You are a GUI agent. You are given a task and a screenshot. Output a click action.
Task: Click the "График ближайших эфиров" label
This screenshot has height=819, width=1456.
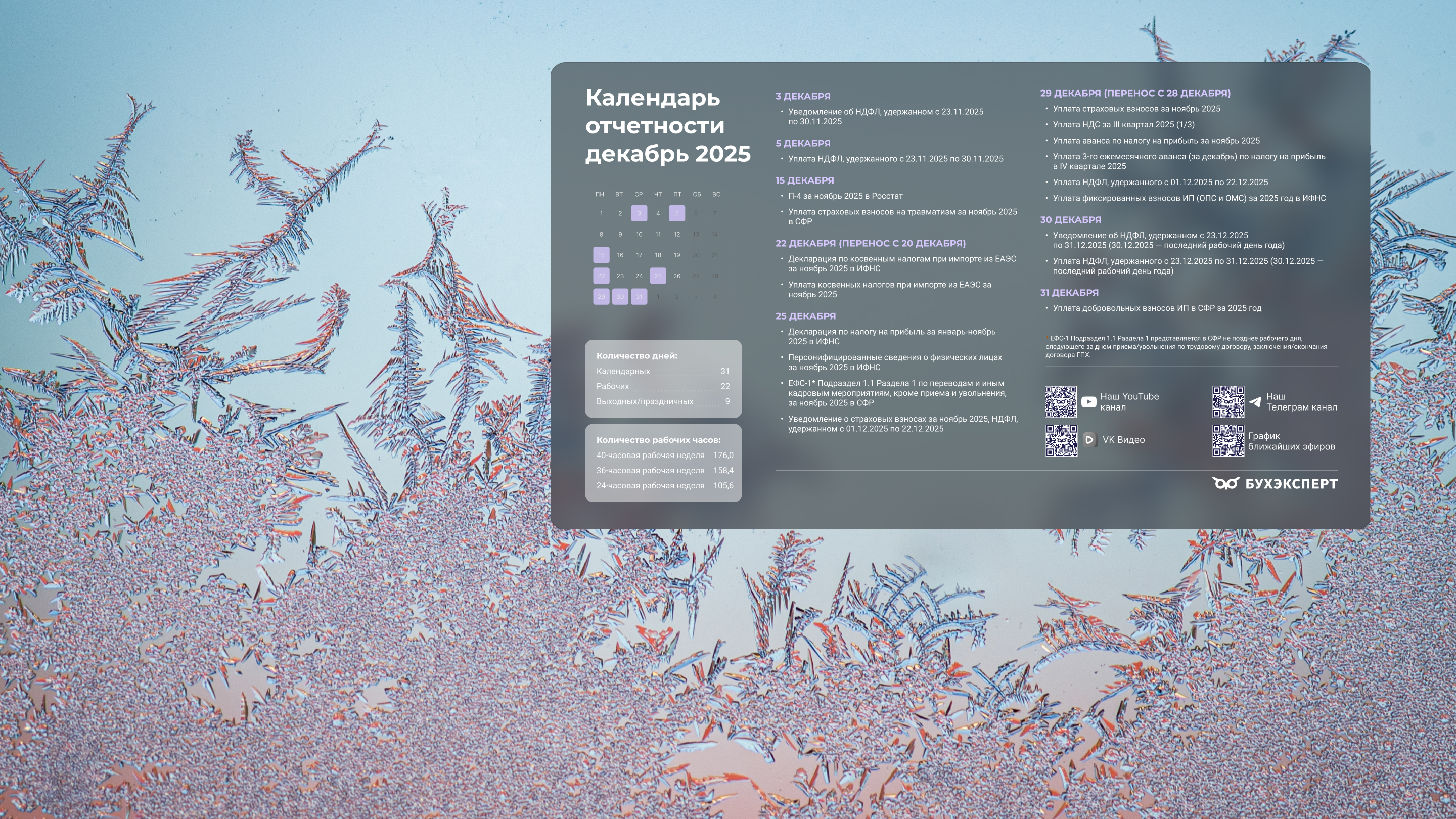[1291, 441]
